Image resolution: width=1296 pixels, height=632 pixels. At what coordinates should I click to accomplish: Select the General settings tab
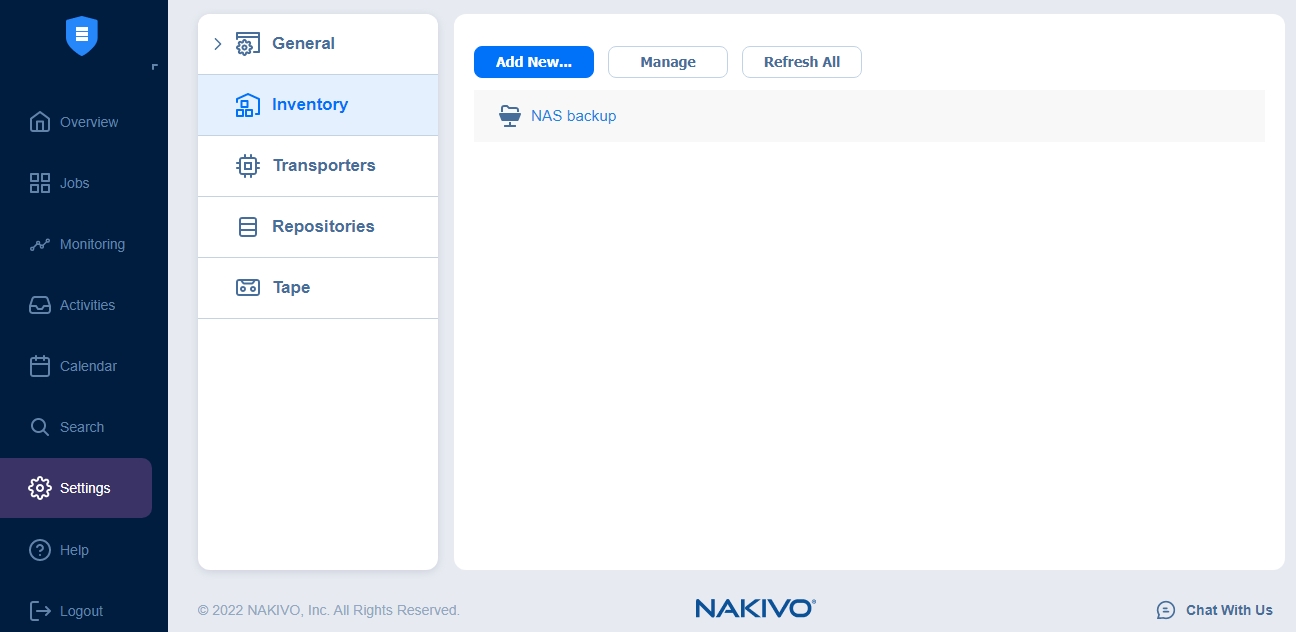(x=303, y=43)
